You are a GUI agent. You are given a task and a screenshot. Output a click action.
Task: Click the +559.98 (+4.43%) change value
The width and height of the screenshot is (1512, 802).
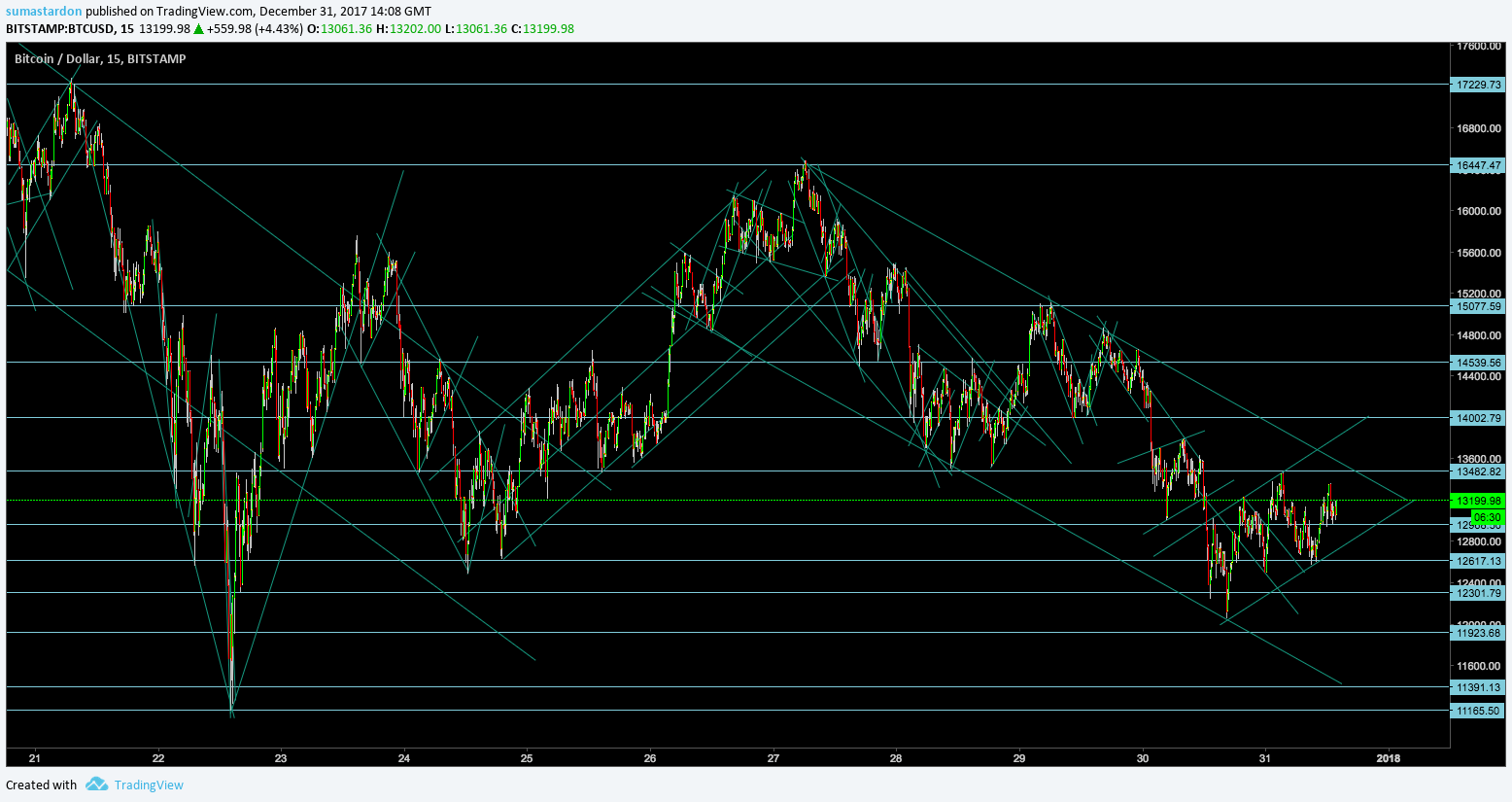255,28
